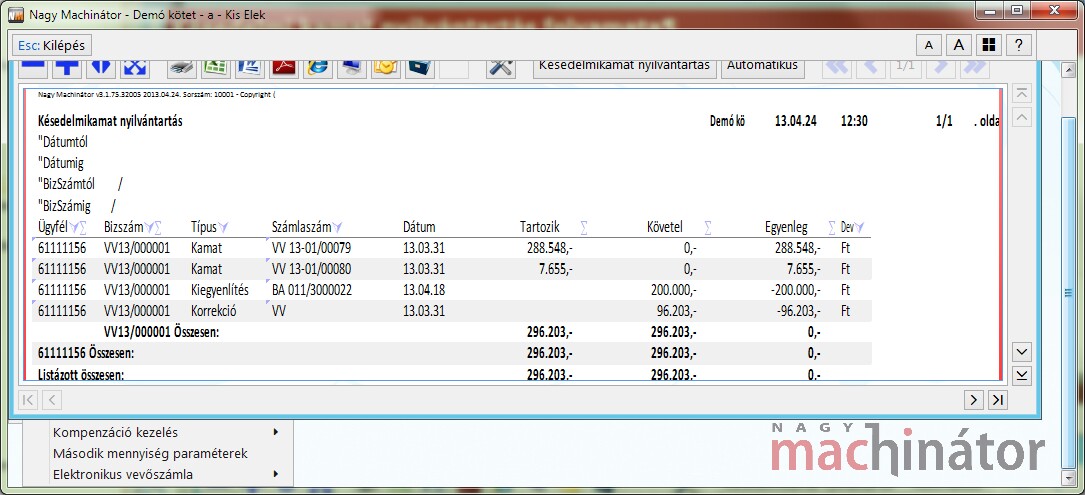This screenshot has width=1085, height=495.
Task: Filter the Bizszám column
Action: pos(148,227)
